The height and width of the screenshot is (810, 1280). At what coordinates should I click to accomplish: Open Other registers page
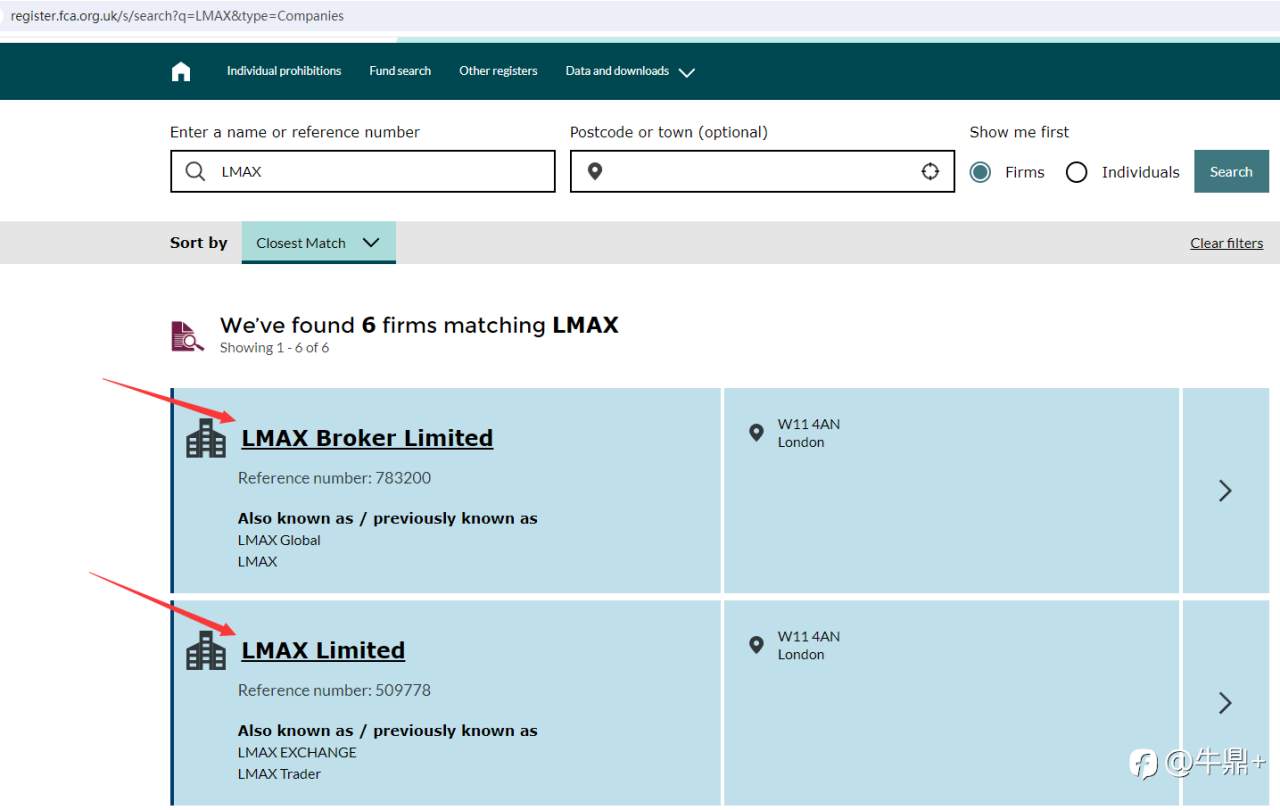[x=498, y=71]
